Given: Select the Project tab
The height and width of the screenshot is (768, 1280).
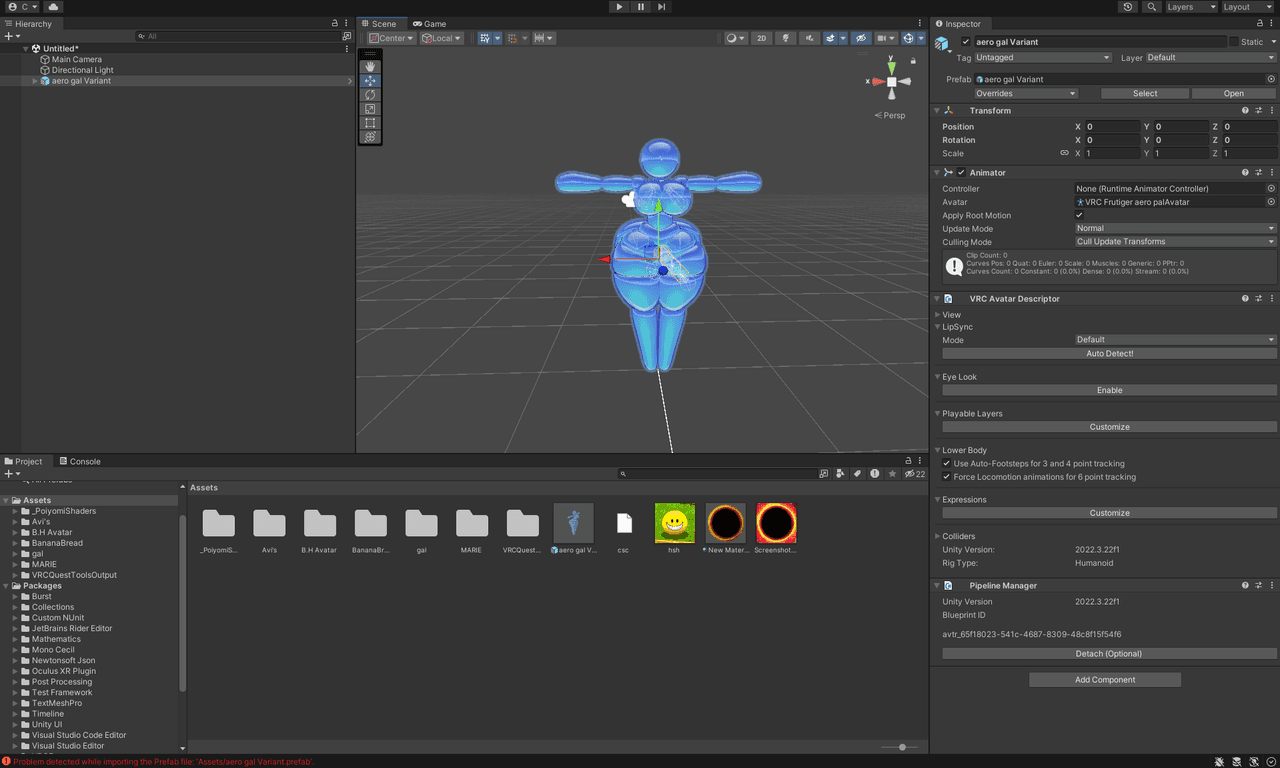Looking at the screenshot, I should pyautogui.click(x=24, y=461).
